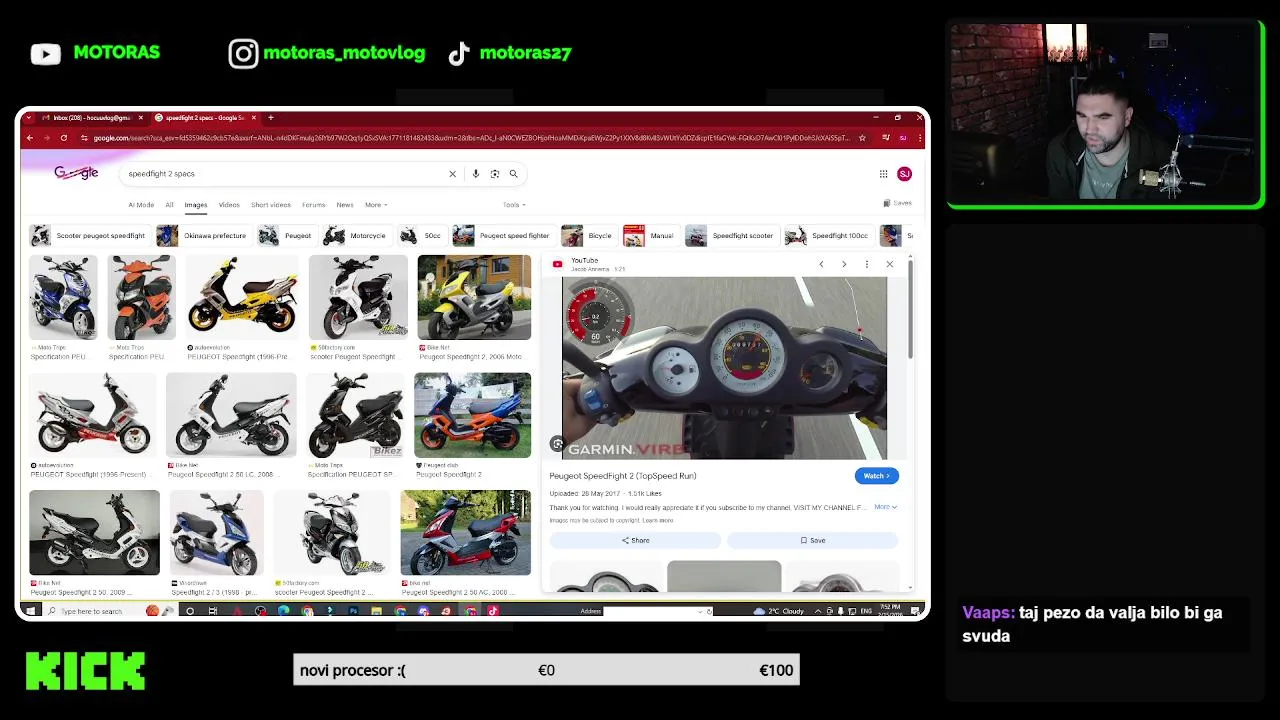Open the large speedometer video preview image

[x=724, y=367]
